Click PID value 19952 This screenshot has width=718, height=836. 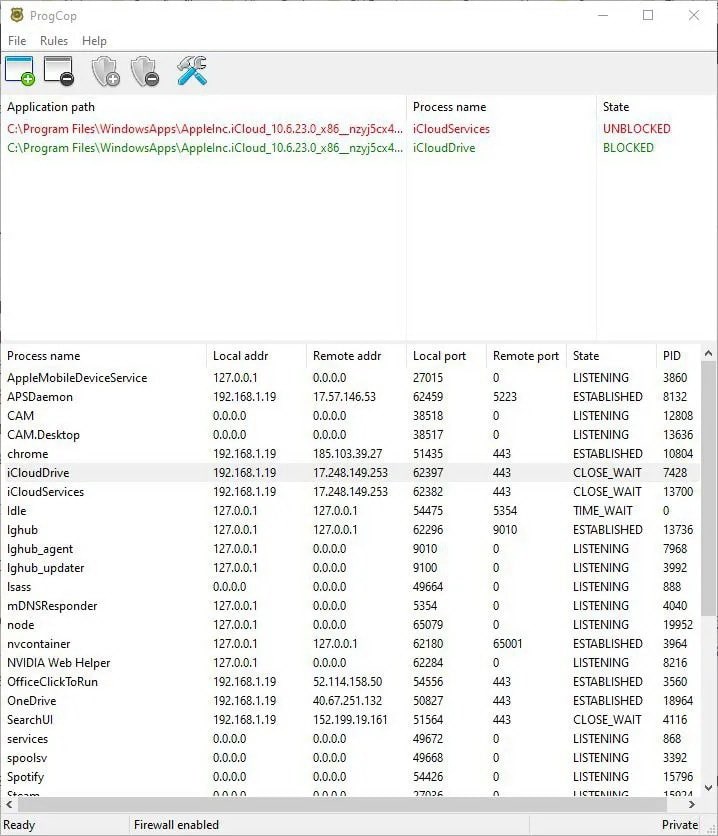[x=678, y=625]
